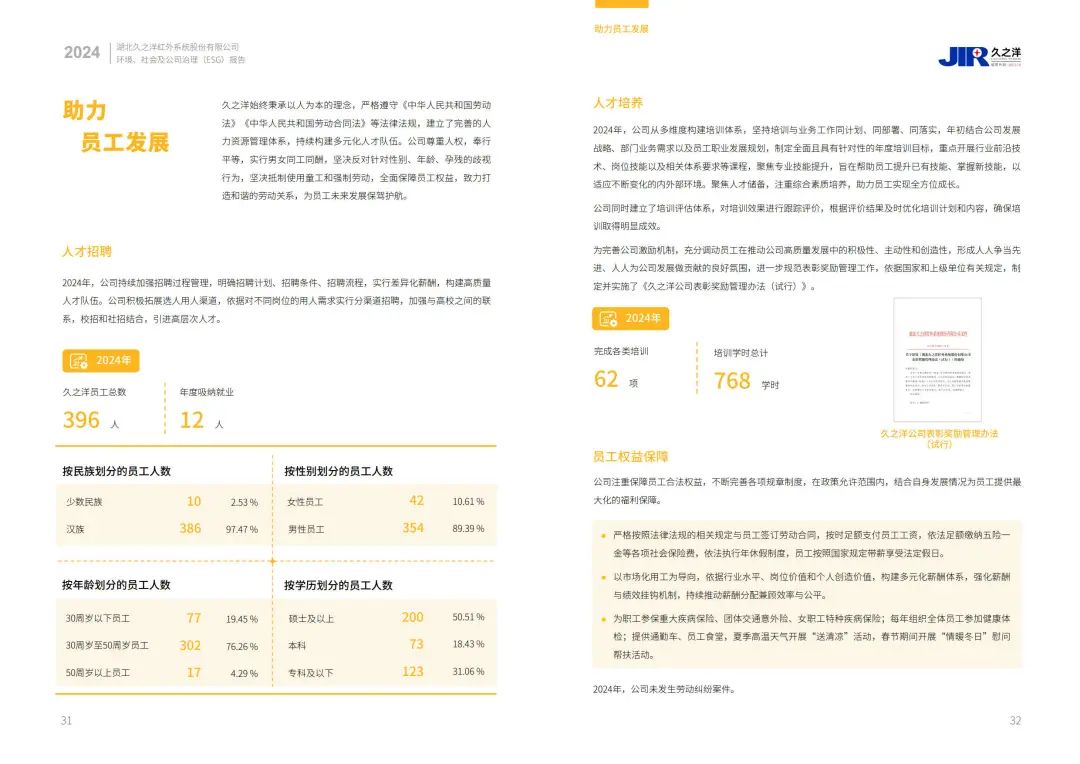The image size is (1080, 764).
Task: Click page number 32
Action: coord(1015,721)
